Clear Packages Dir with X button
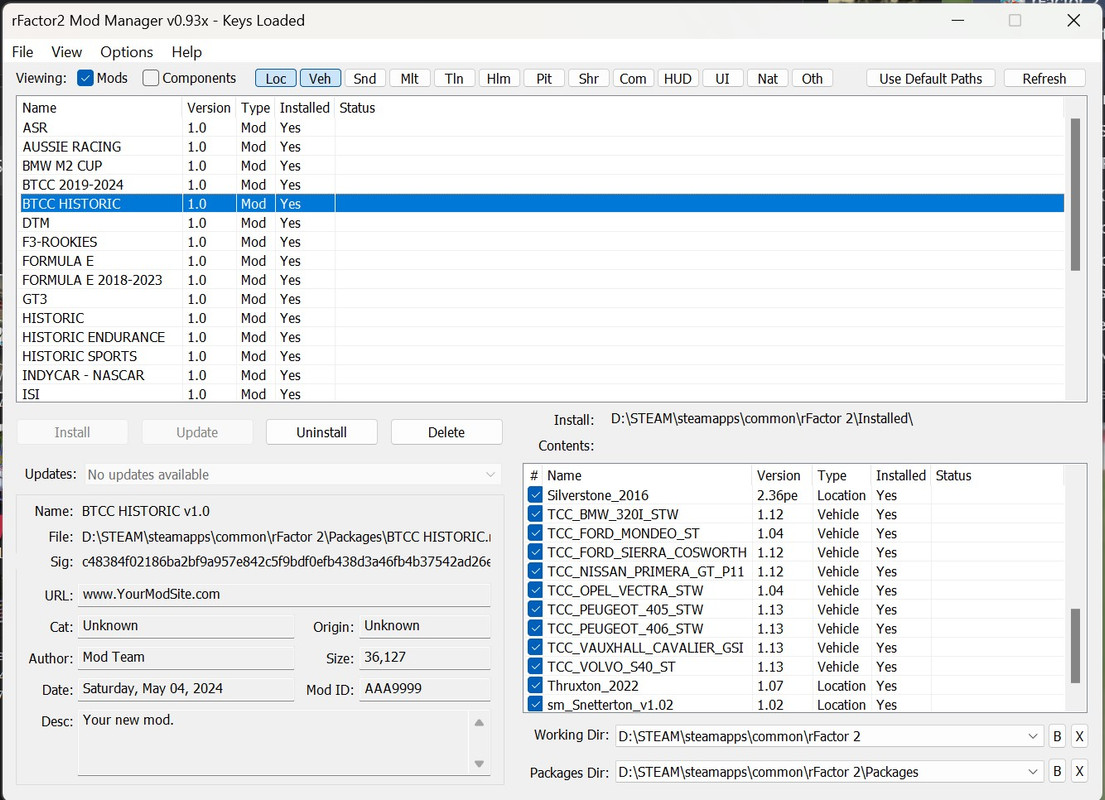The width and height of the screenshot is (1105, 800). pos(1079,772)
